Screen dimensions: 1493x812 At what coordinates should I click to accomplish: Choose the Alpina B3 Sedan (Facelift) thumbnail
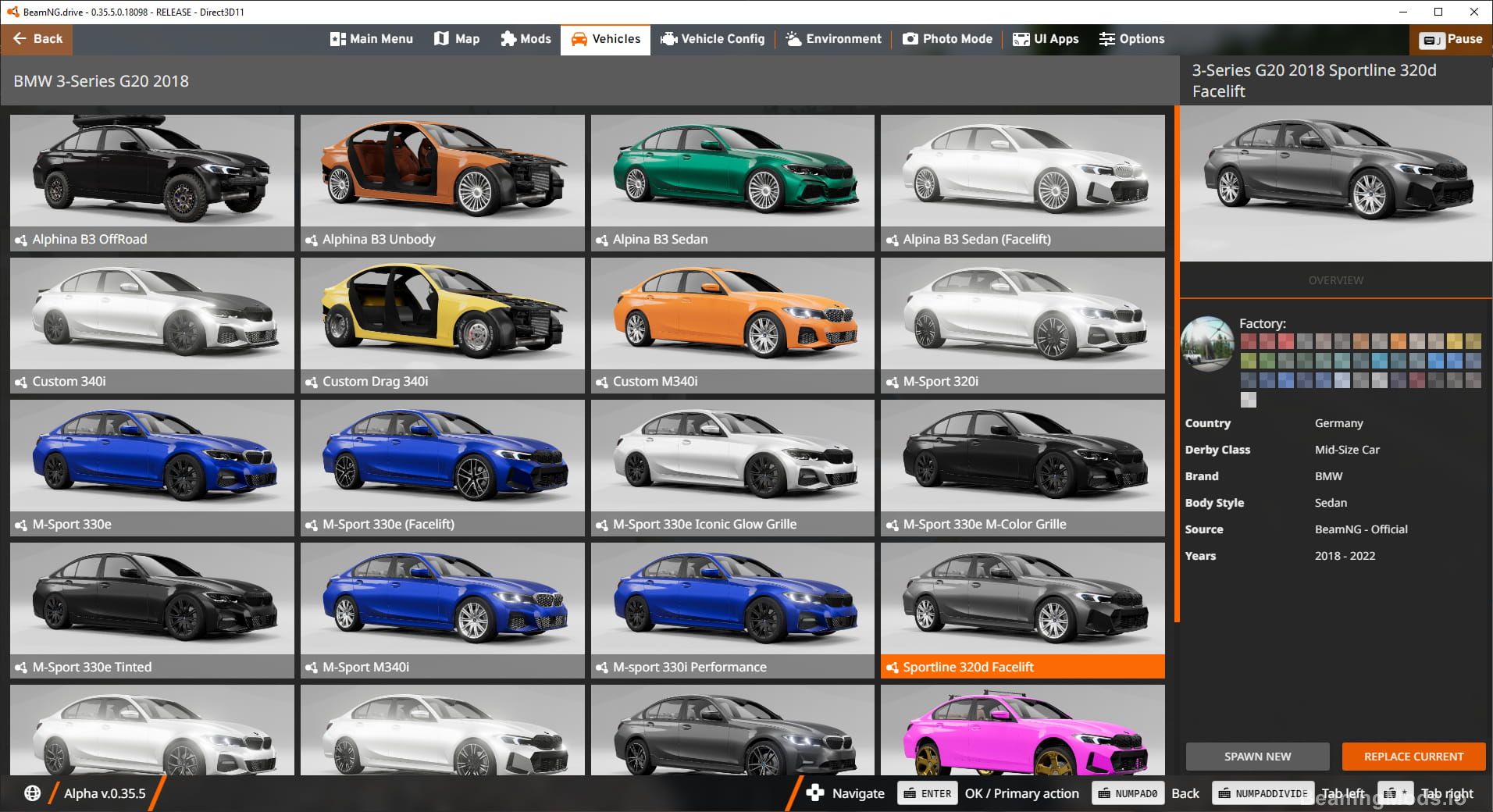point(1023,171)
